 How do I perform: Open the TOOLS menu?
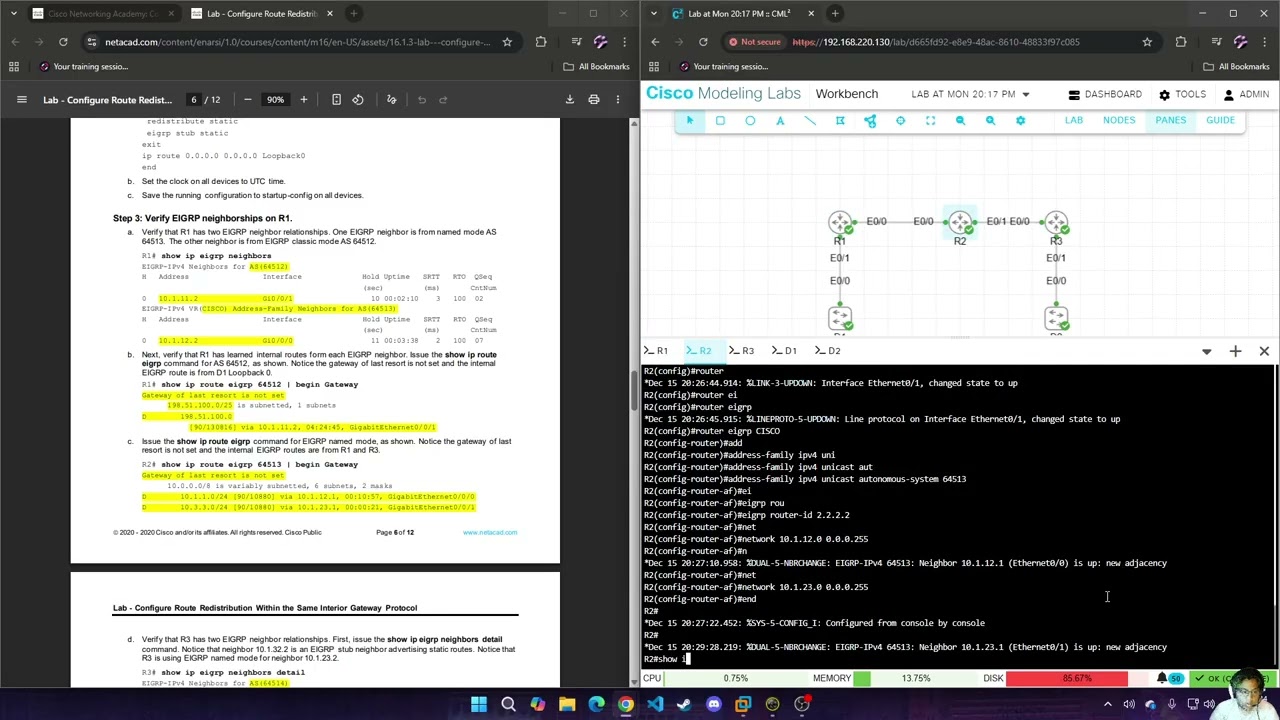coord(1182,94)
